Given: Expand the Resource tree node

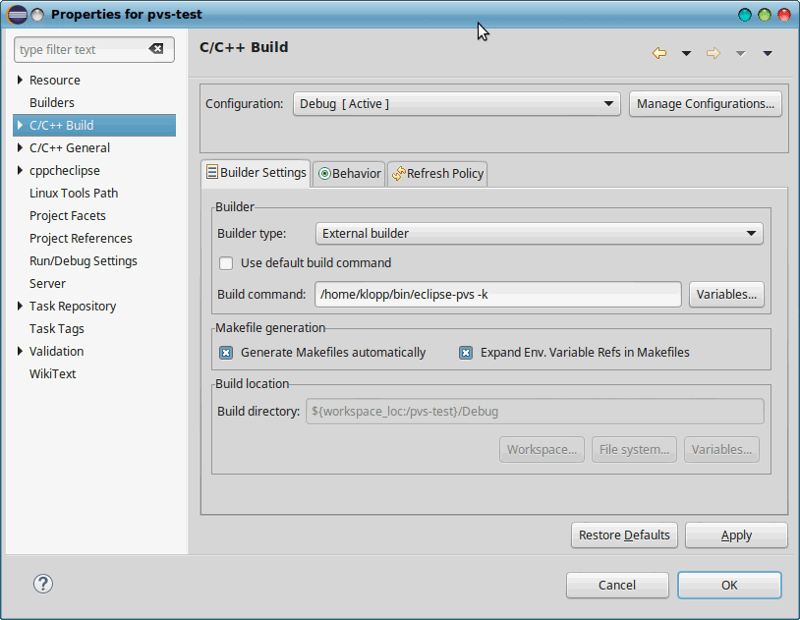Looking at the screenshot, I should (x=20, y=80).
